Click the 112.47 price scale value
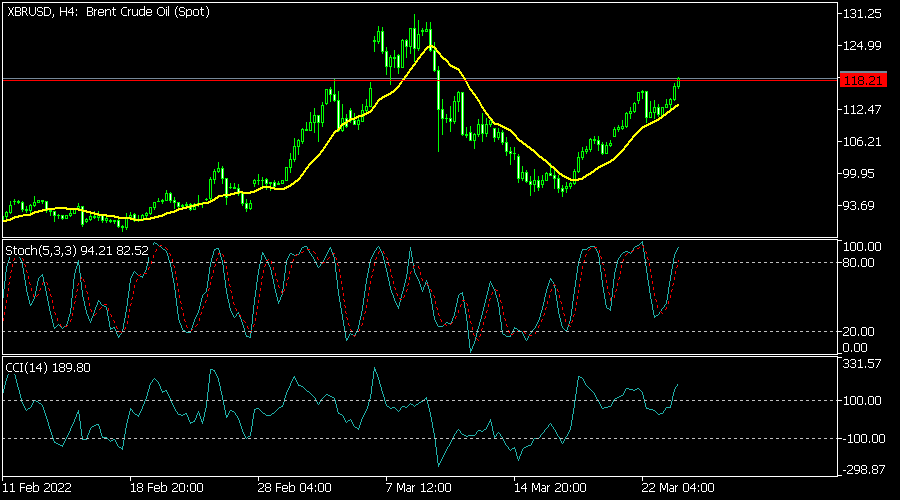Image resolution: width=900 pixels, height=500 pixels. coord(862,109)
